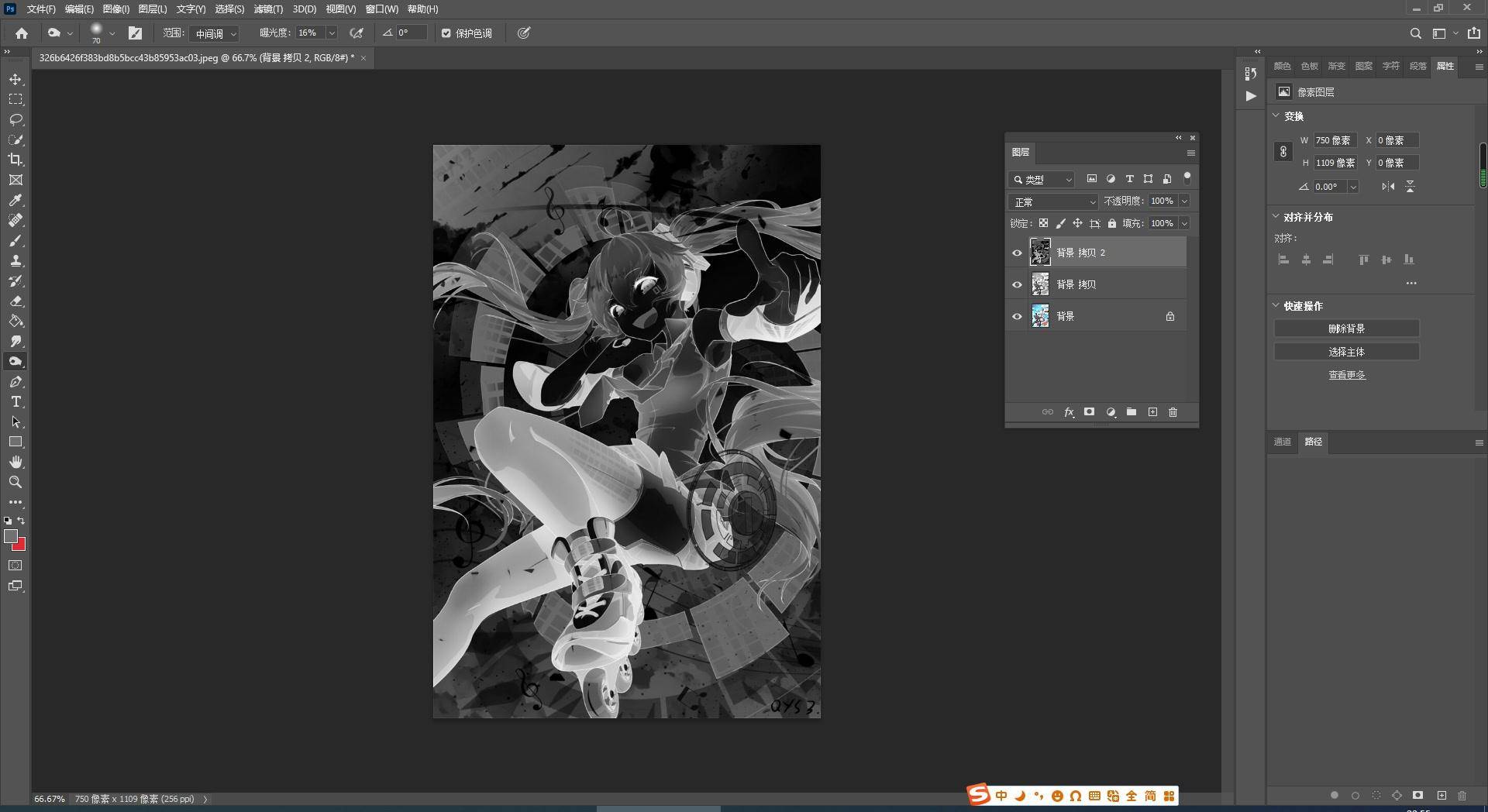Toggle layer filter on/off switch
This screenshot has width=1488, height=812.
point(1187,178)
